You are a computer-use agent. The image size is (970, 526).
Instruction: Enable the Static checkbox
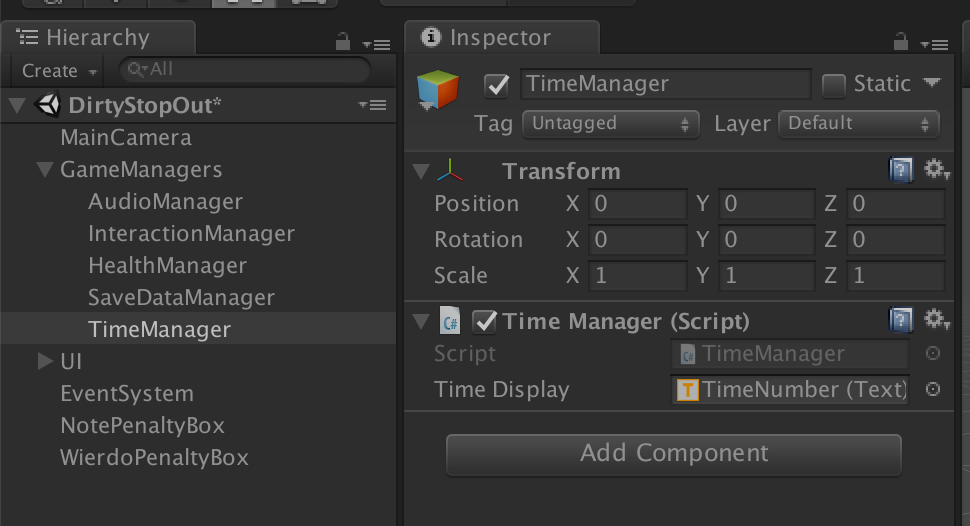[833, 85]
